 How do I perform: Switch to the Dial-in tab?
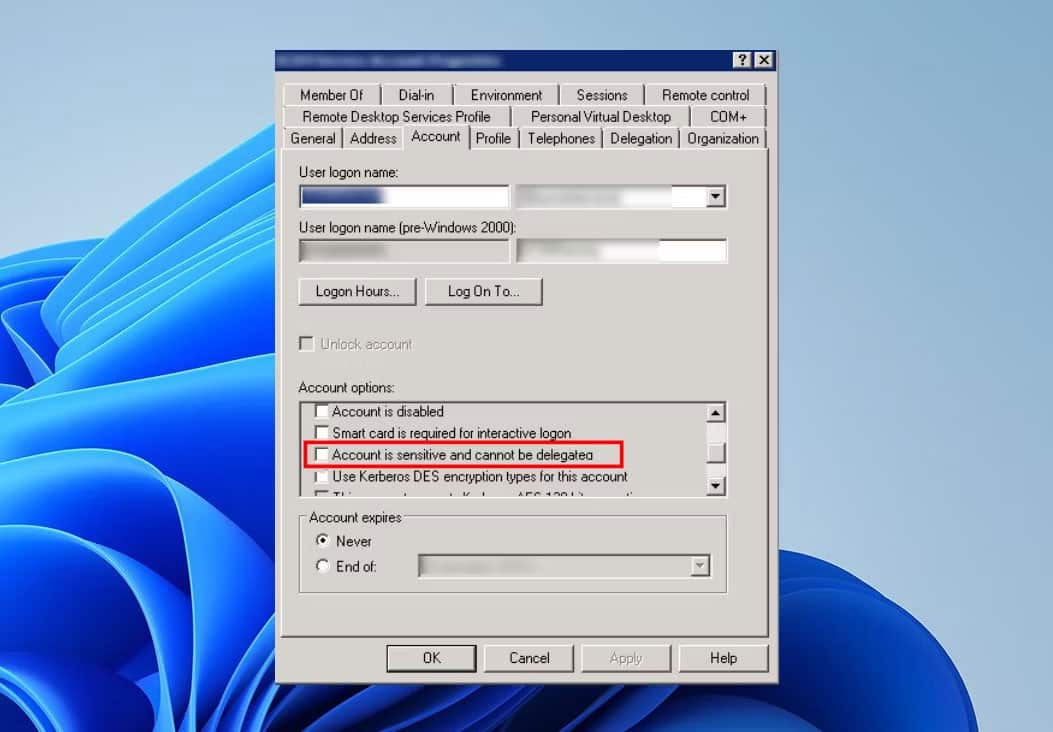click(x=416, y=95)
